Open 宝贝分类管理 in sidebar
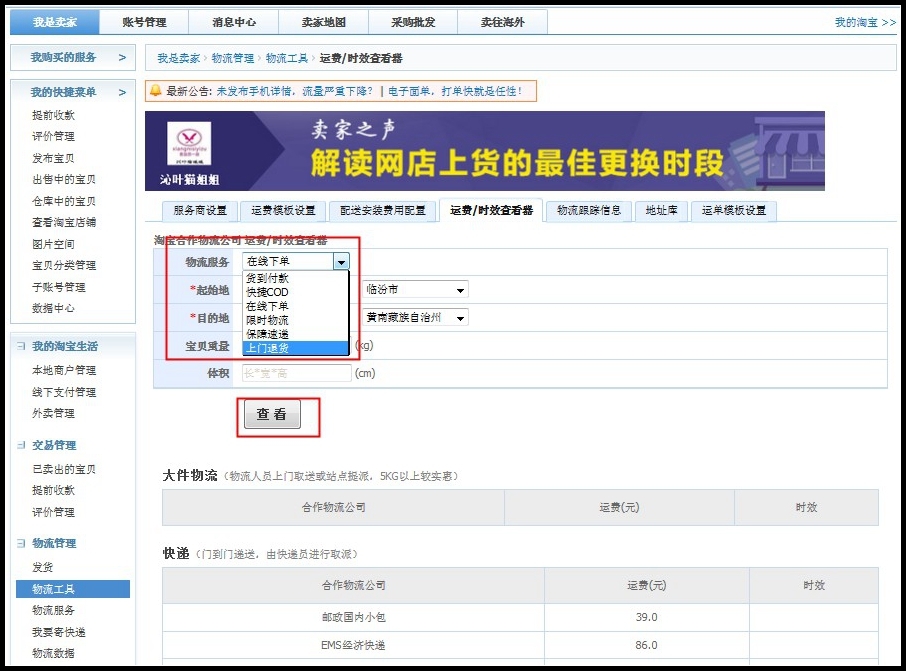The width and height of the screenshot is (906, 671). [x=64, y=265]
